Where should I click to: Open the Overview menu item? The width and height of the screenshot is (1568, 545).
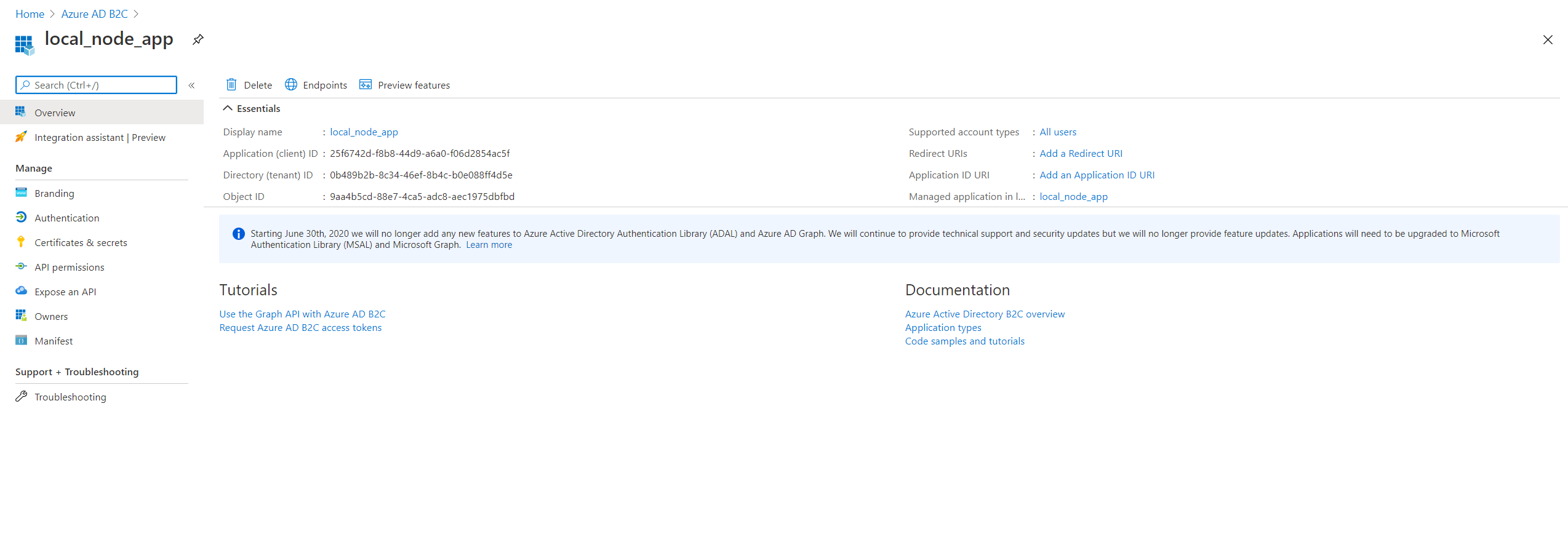point(102,113)
